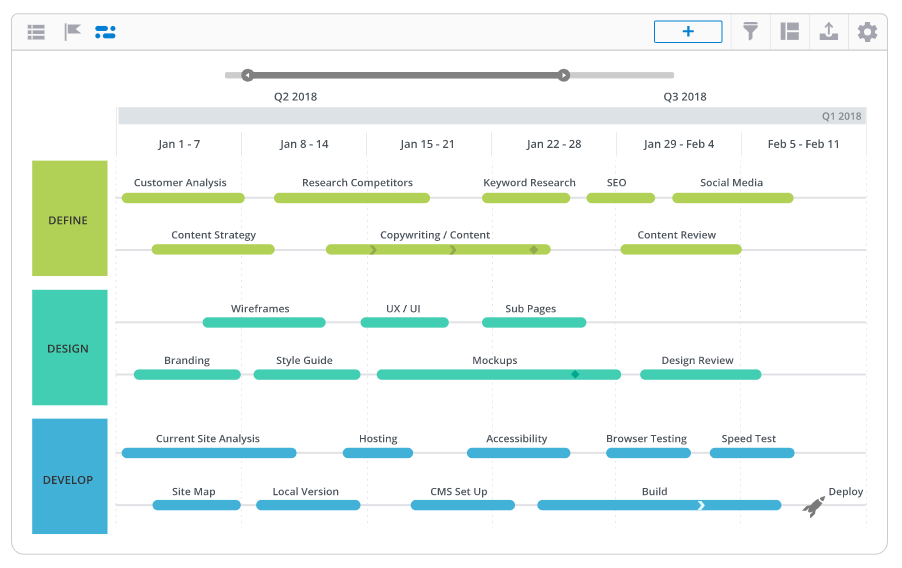Click the CMS Set Up bar
Viewport: 902px width, 568px height.
[x=463, y=505]
